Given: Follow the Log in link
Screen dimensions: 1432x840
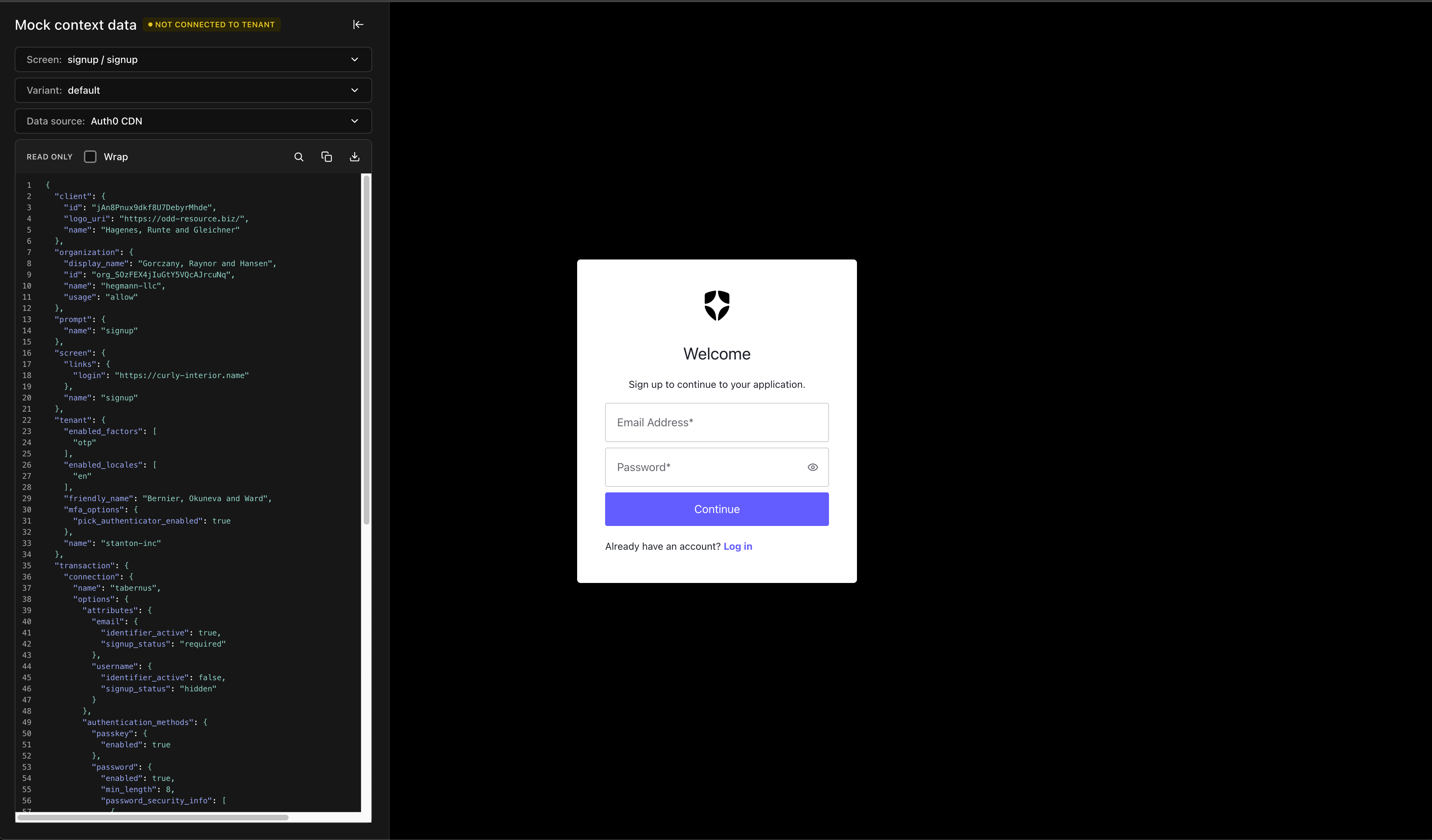Looking at the screenshot, I should pyautogui.click(x=737, y=546).
